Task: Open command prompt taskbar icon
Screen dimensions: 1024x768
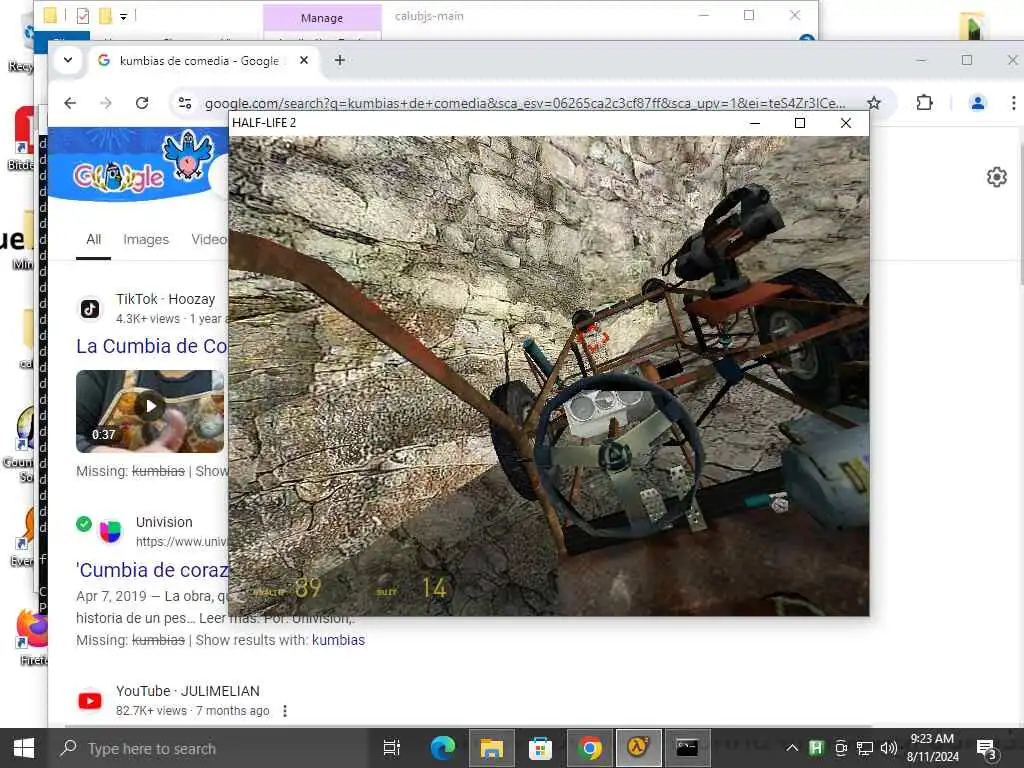Action: (687, 748)
